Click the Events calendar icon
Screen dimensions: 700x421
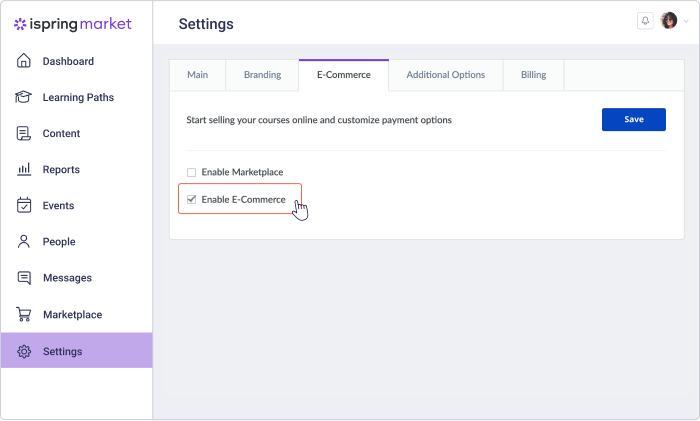[x=24, y=205]
